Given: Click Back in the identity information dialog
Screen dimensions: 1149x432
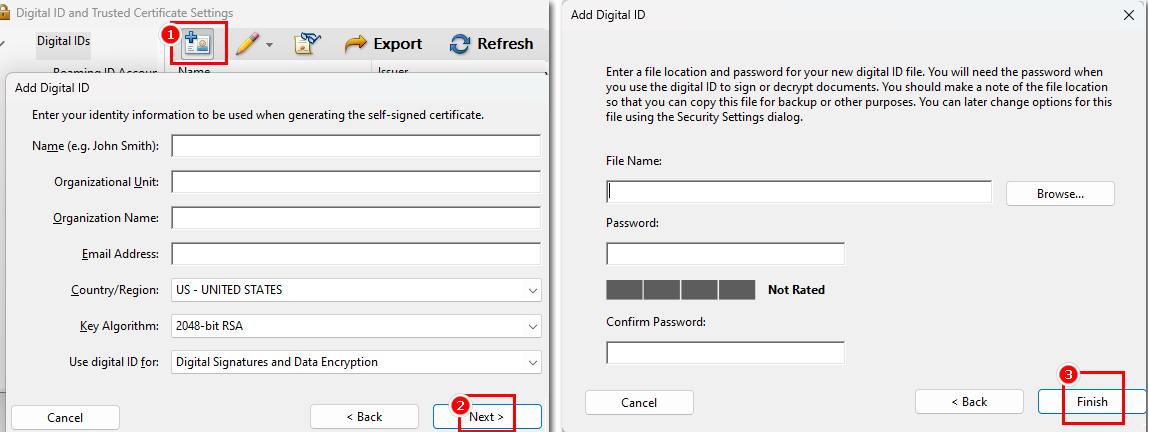Looking at the screenshot, I should [364, 417].
